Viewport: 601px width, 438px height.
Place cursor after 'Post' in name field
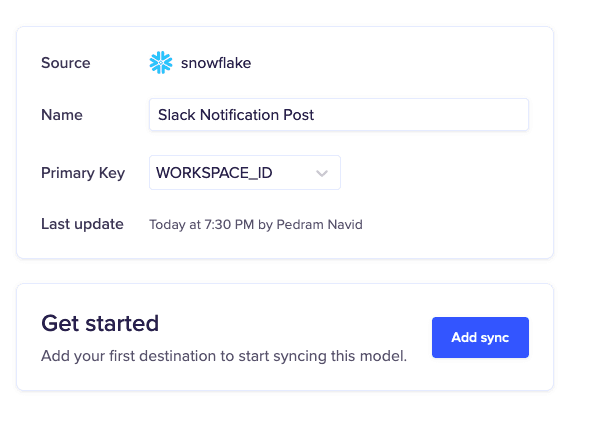coord(316,115)
